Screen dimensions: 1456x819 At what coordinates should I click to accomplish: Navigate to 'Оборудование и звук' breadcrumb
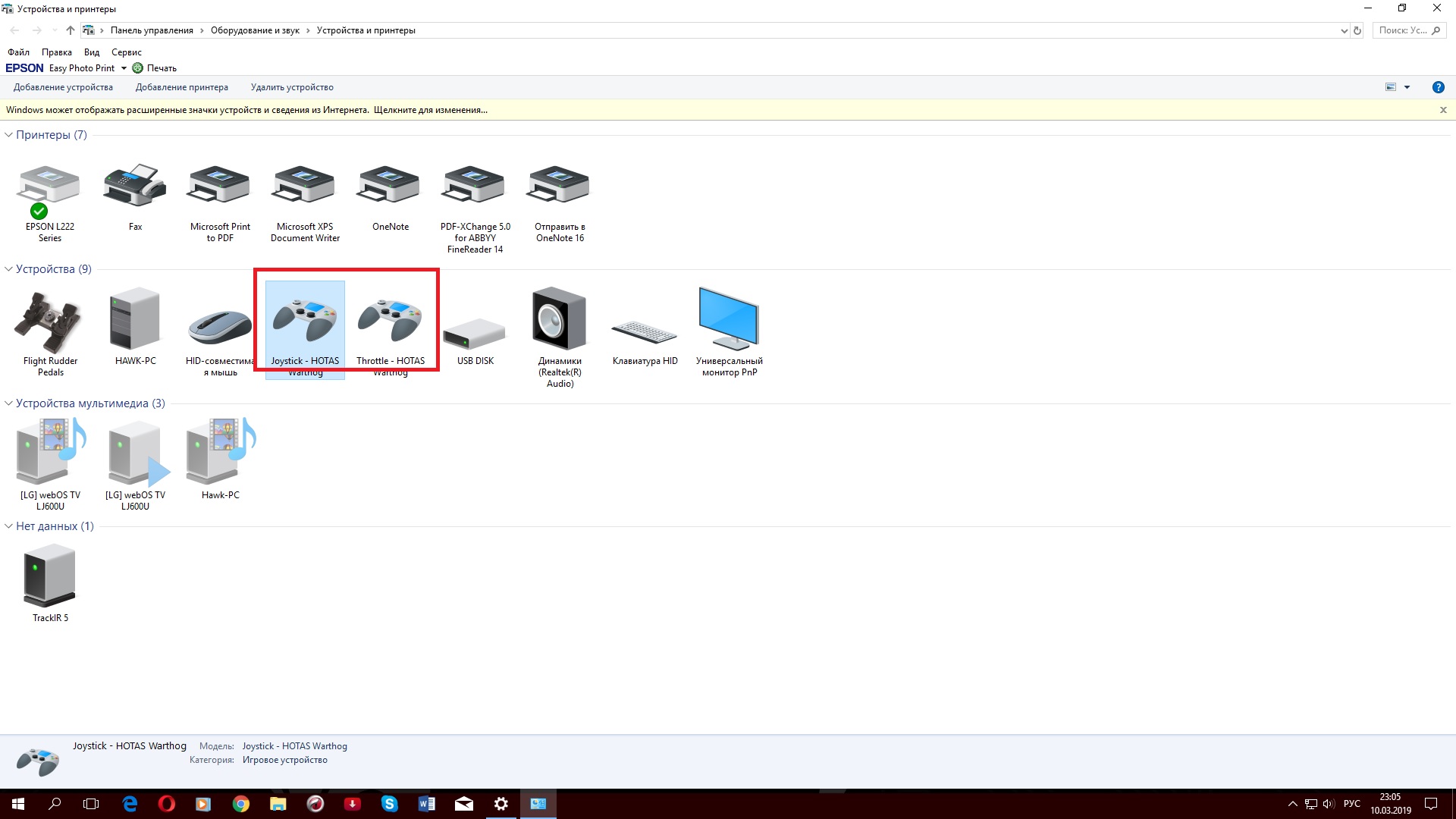(x=255, y=30)
